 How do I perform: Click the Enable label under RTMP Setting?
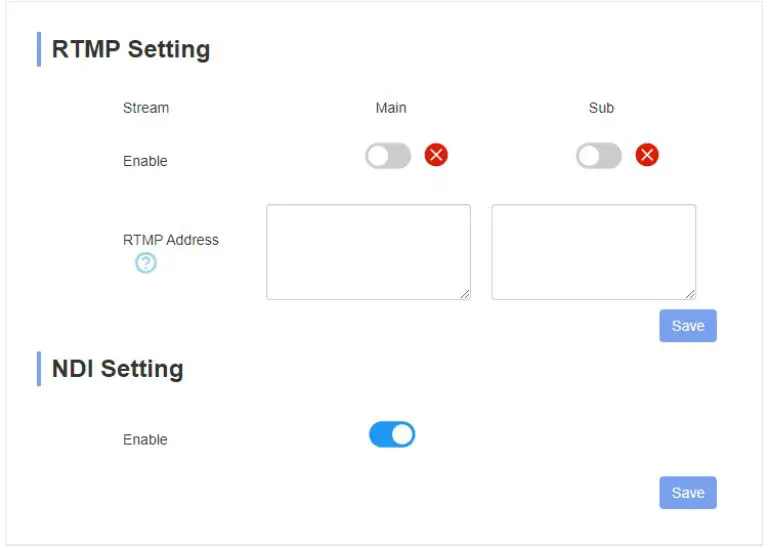(145, 161)
